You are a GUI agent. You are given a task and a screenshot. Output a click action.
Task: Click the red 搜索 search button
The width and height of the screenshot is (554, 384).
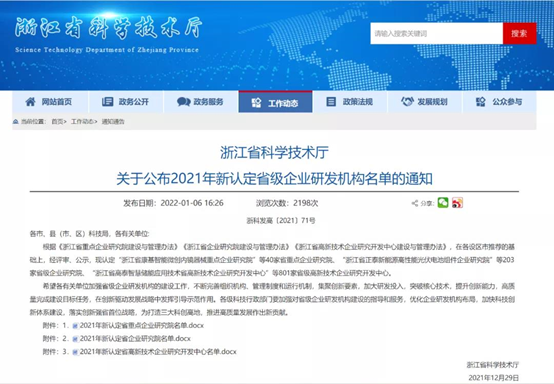519,33
